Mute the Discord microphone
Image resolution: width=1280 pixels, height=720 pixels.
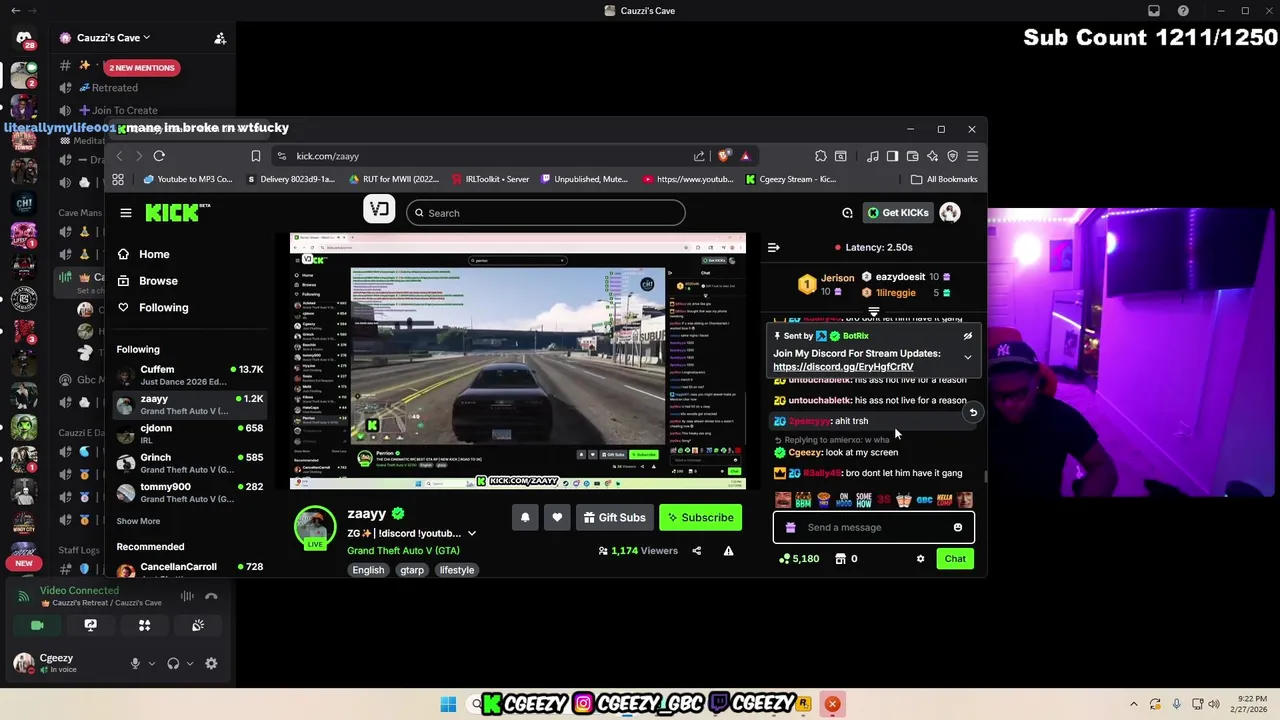(x=135, y=663)
